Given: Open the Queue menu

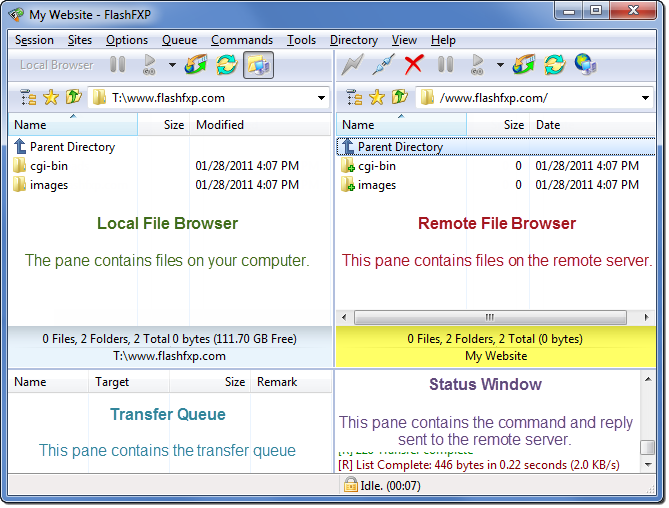Looking at the screenshot, I should pyautogui.click(x=179, y=40).
